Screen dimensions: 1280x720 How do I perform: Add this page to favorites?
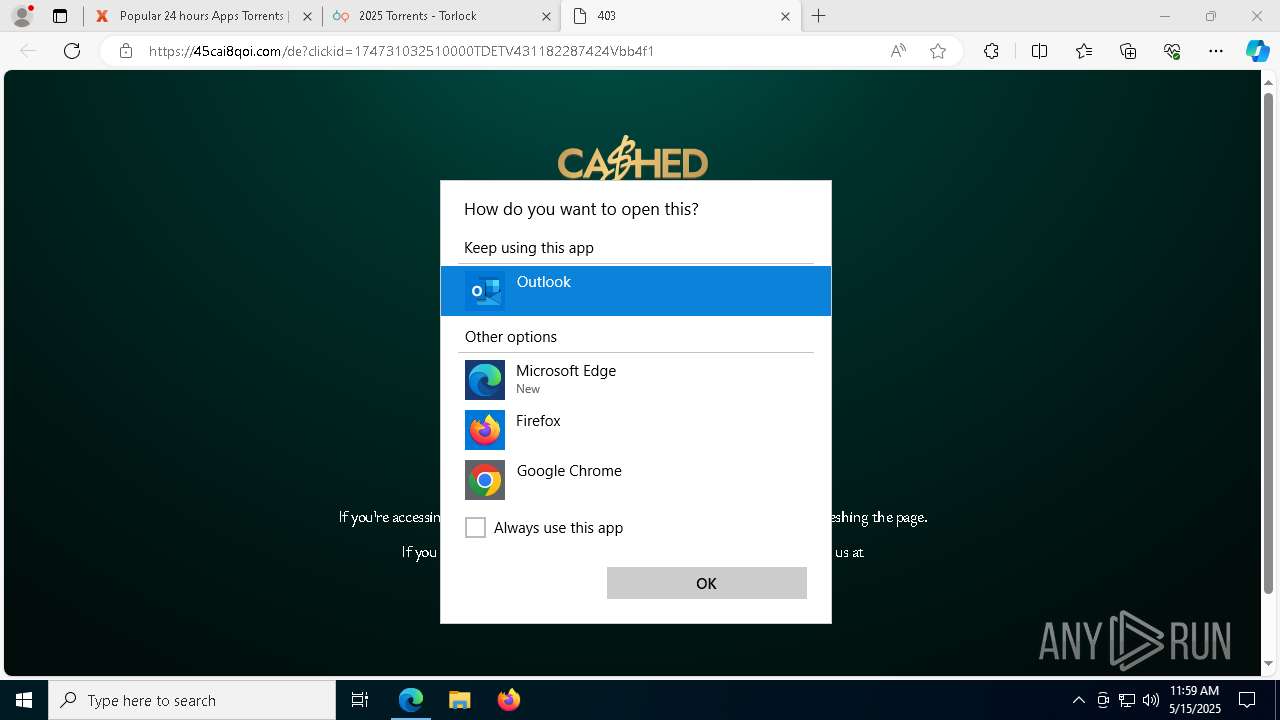click(938, 51)
